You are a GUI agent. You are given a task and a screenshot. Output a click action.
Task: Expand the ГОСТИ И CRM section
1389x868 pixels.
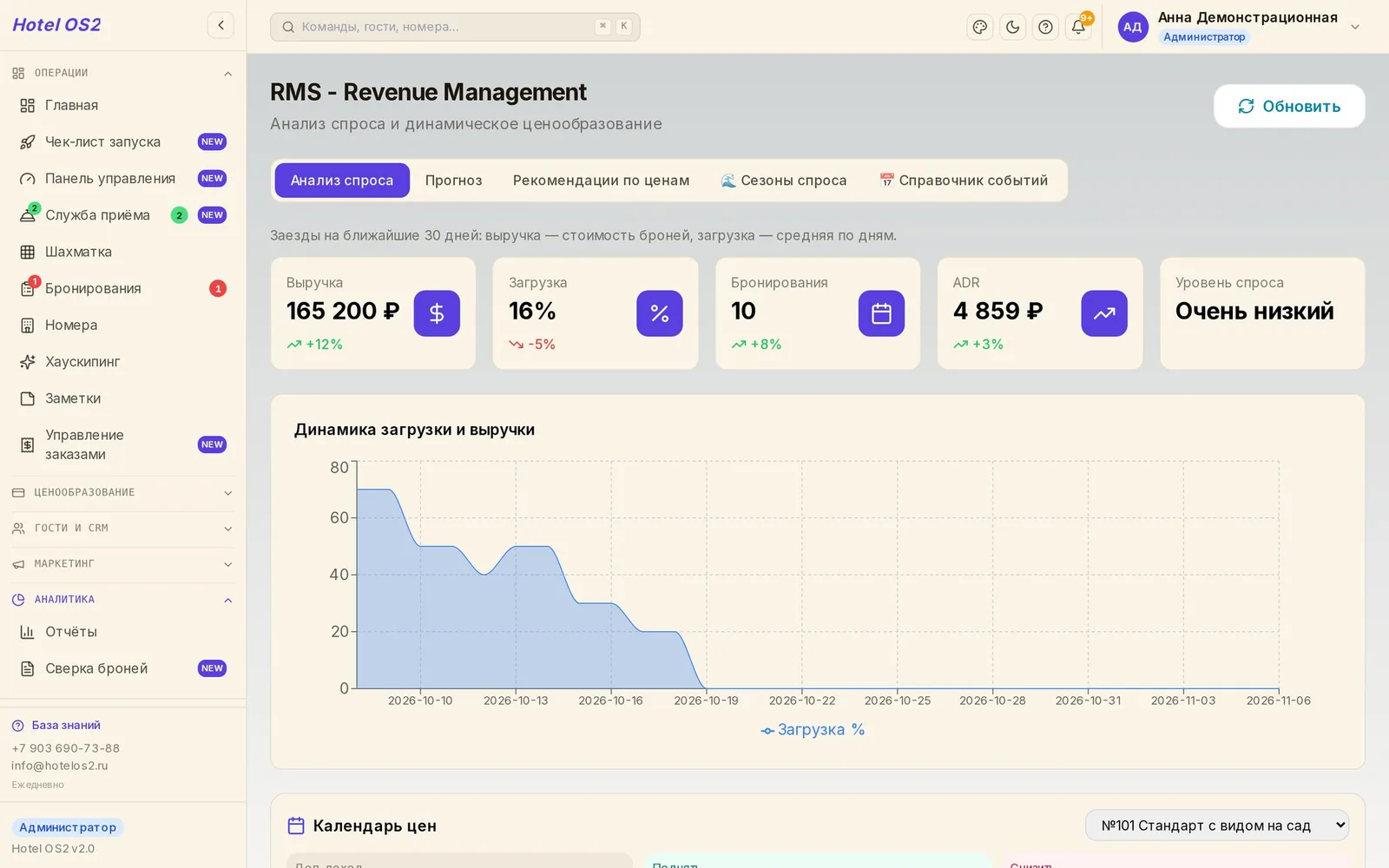[x=123, y=528]
